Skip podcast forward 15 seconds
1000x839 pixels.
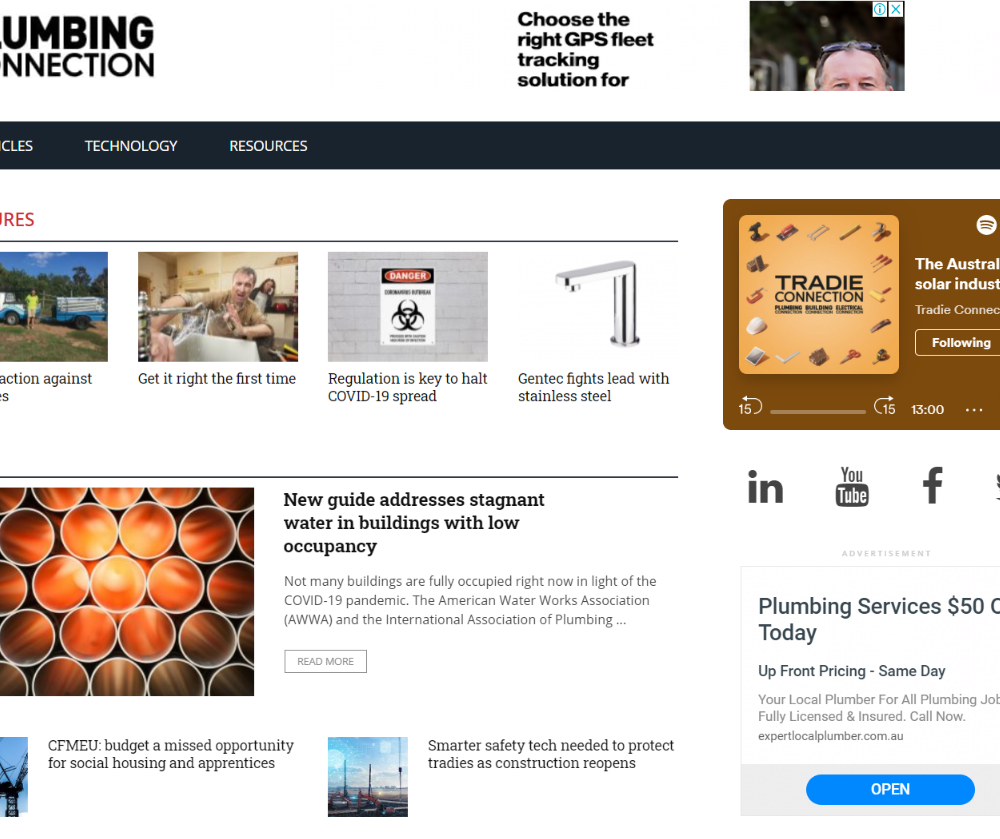coord(885,406)
